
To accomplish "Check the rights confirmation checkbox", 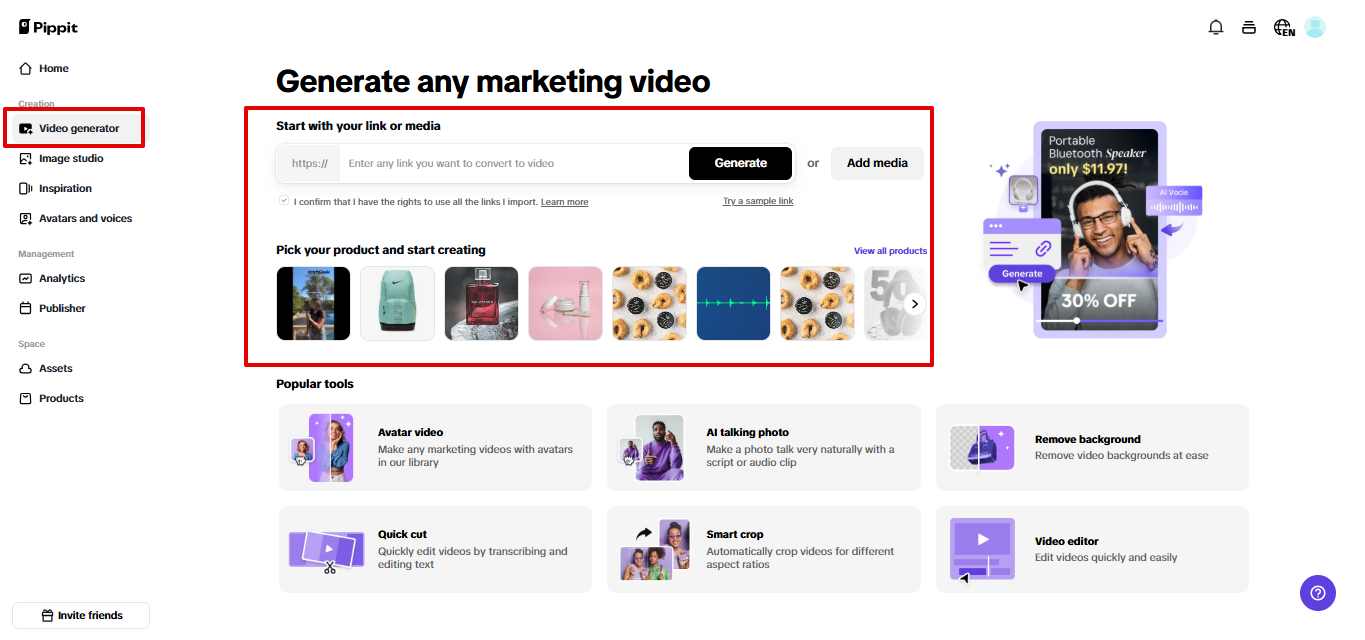I will [283, 201].
